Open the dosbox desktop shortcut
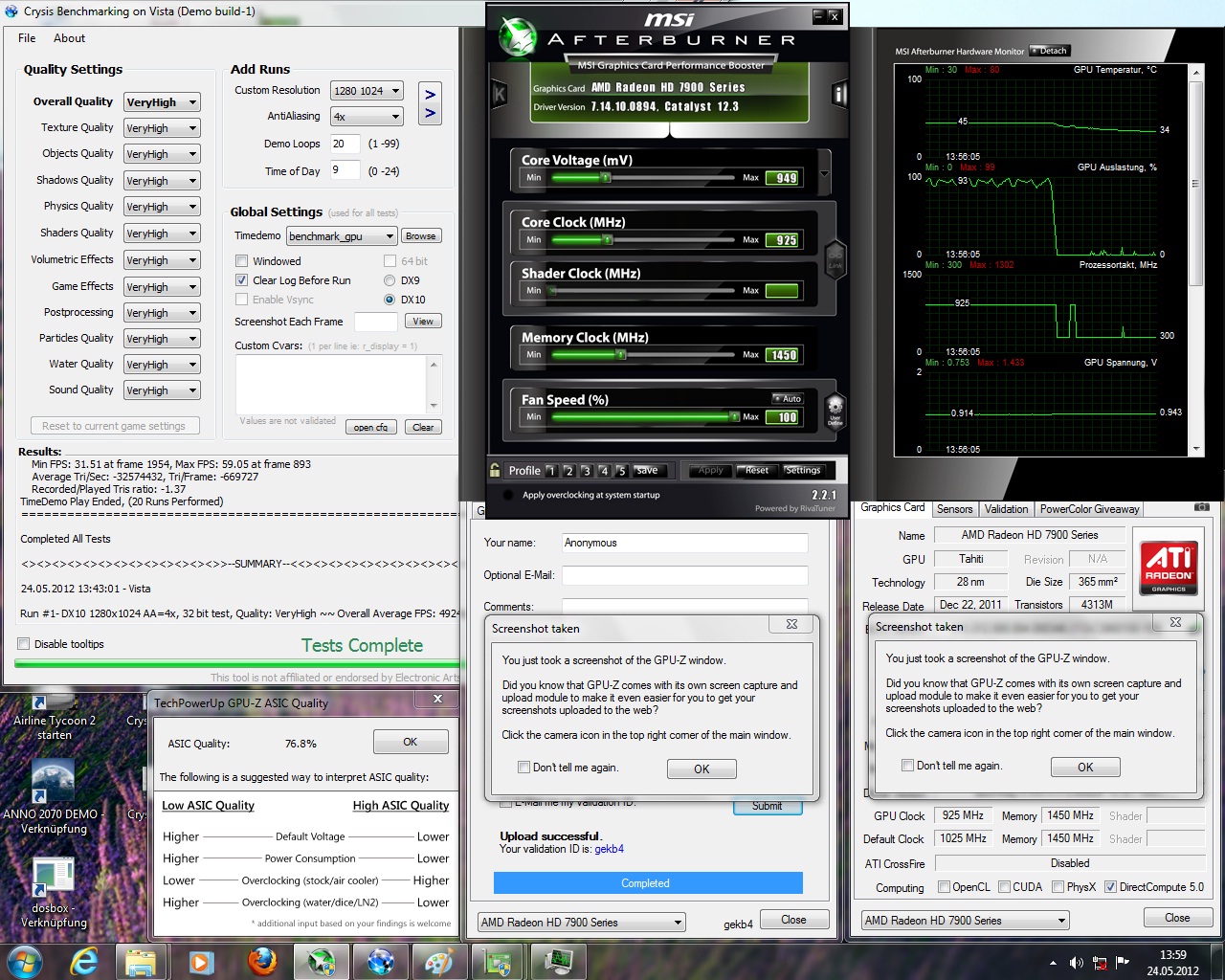 (54, 893)
